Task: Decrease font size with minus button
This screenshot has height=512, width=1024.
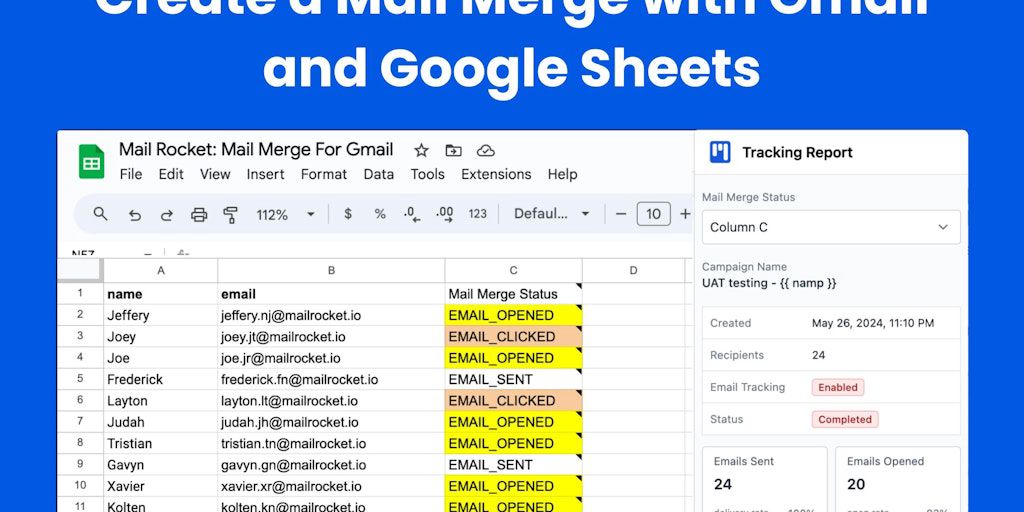Action: [620, 214]
